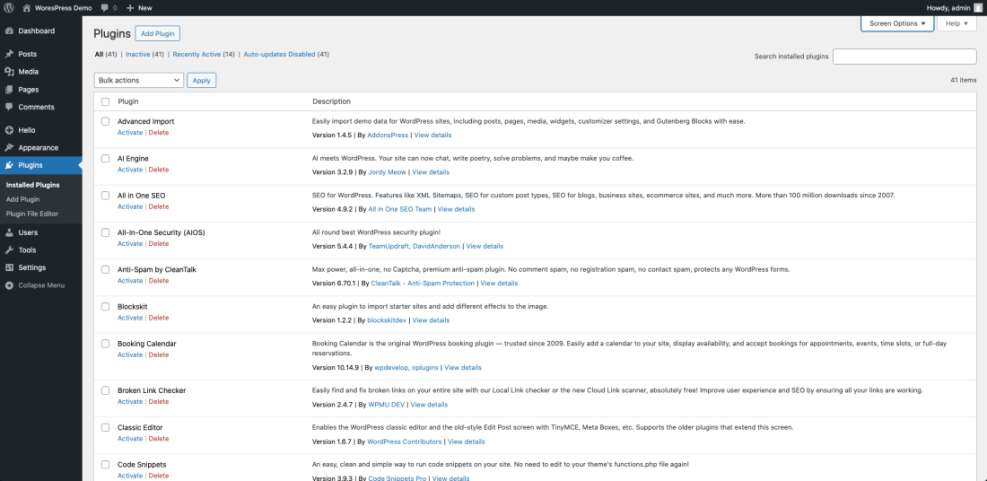Click the "Version 1.4.5" text

coord(332,135)
